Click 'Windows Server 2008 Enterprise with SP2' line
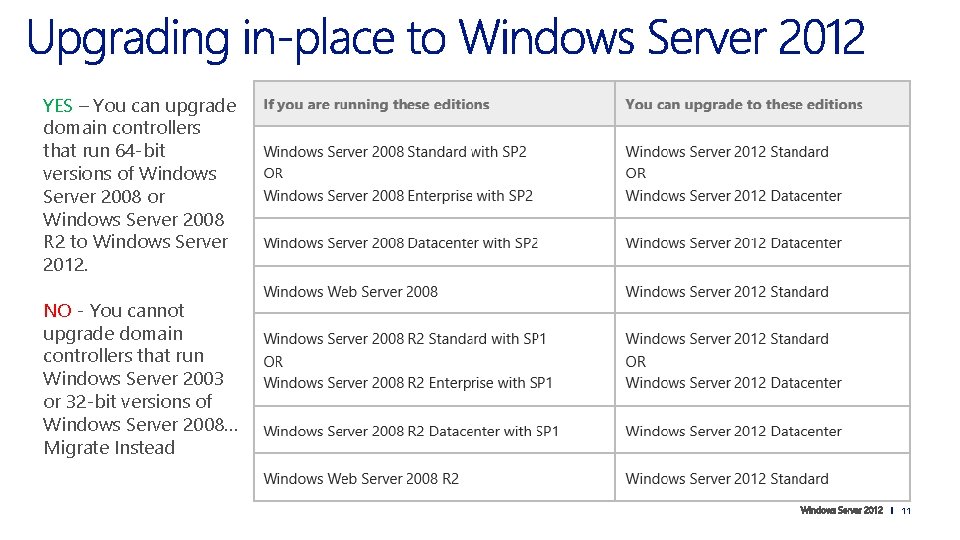The image size is (960, 540). point(398,196)
